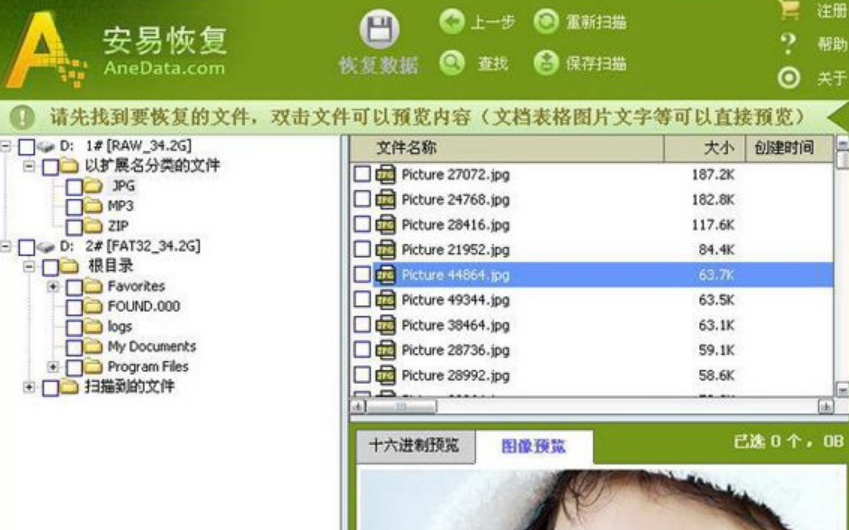Click the file list vertical scrollbar up arrow
Screen dimensions: 849x530
click(843, 143)
